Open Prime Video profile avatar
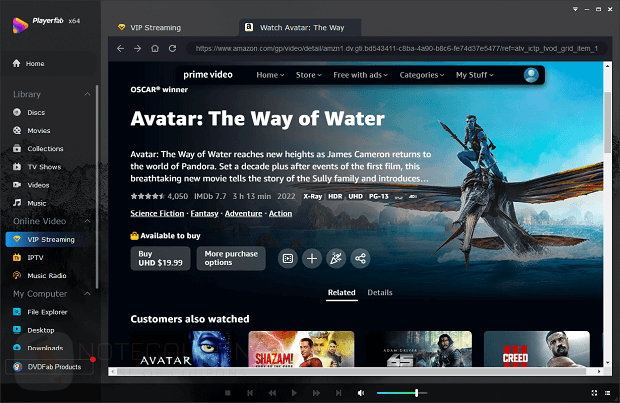Screen dimensions: 620x403 [x=531, y=75]
